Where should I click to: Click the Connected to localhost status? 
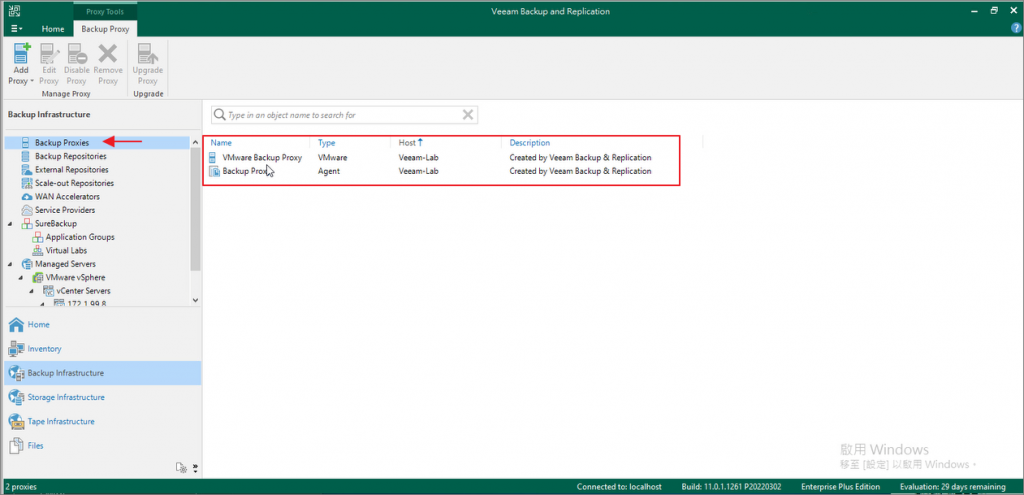coord(619,487)
